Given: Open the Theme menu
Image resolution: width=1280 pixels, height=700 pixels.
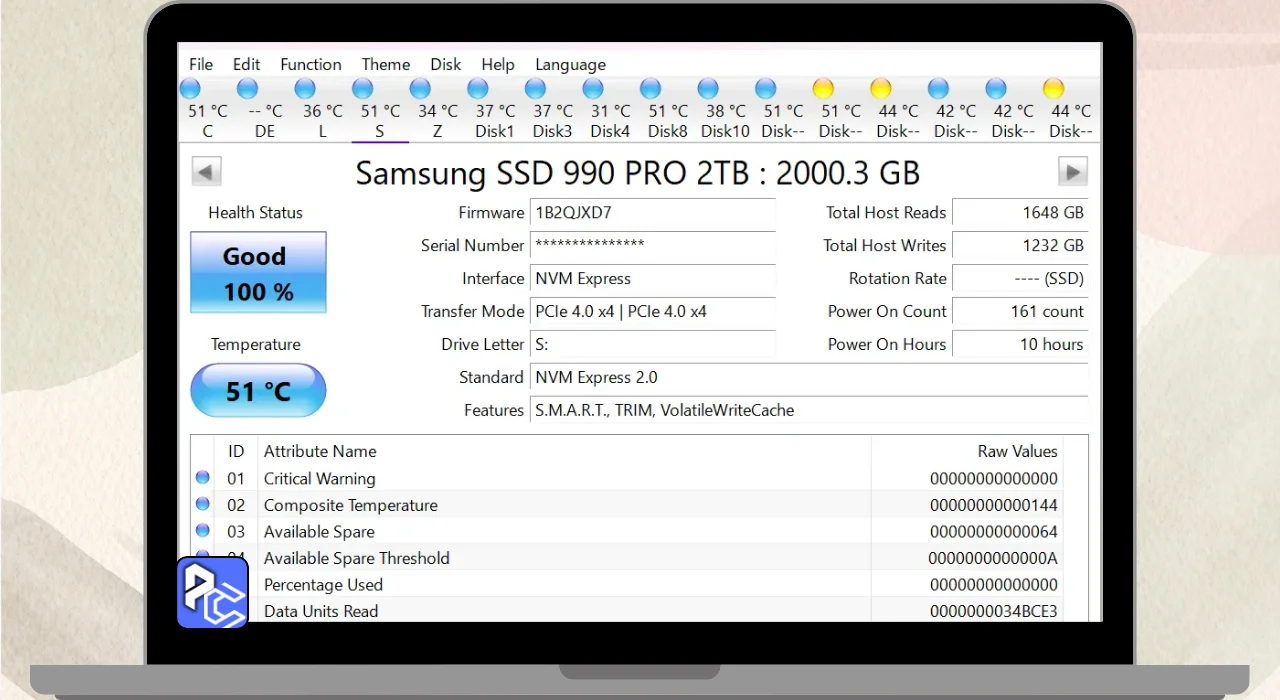Looking at the screenshot, I should point(386,64).
